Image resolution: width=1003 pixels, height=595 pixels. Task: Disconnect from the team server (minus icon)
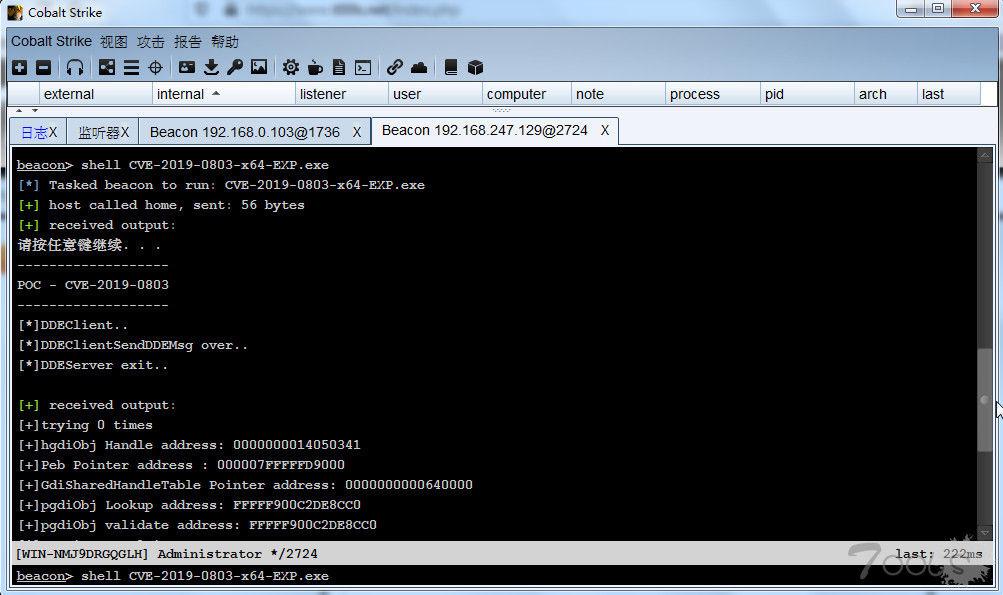point(43,67)
